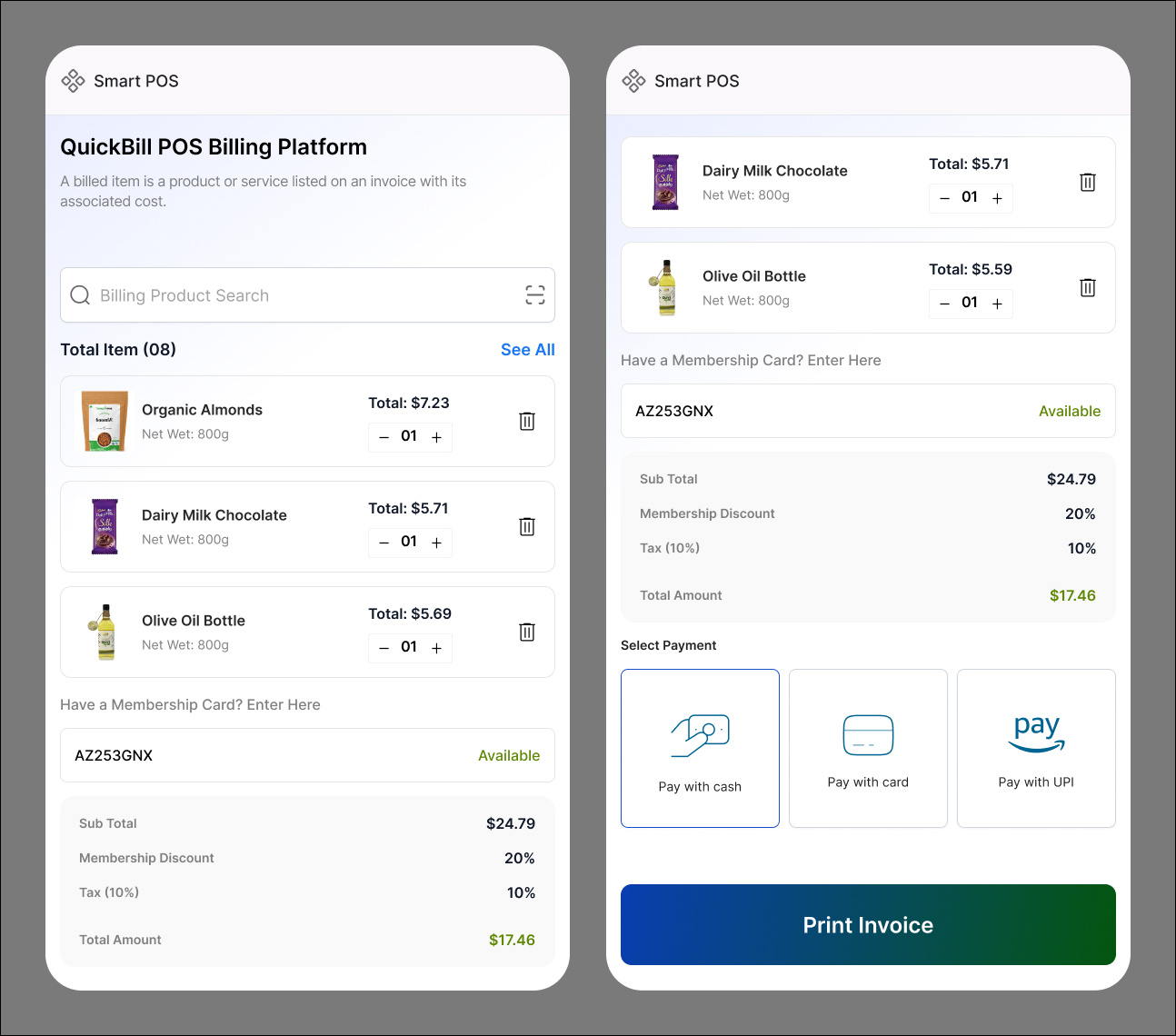Increment Olive Oil Bottle quantity
1176x1036 pixels.
coord(436,648)
